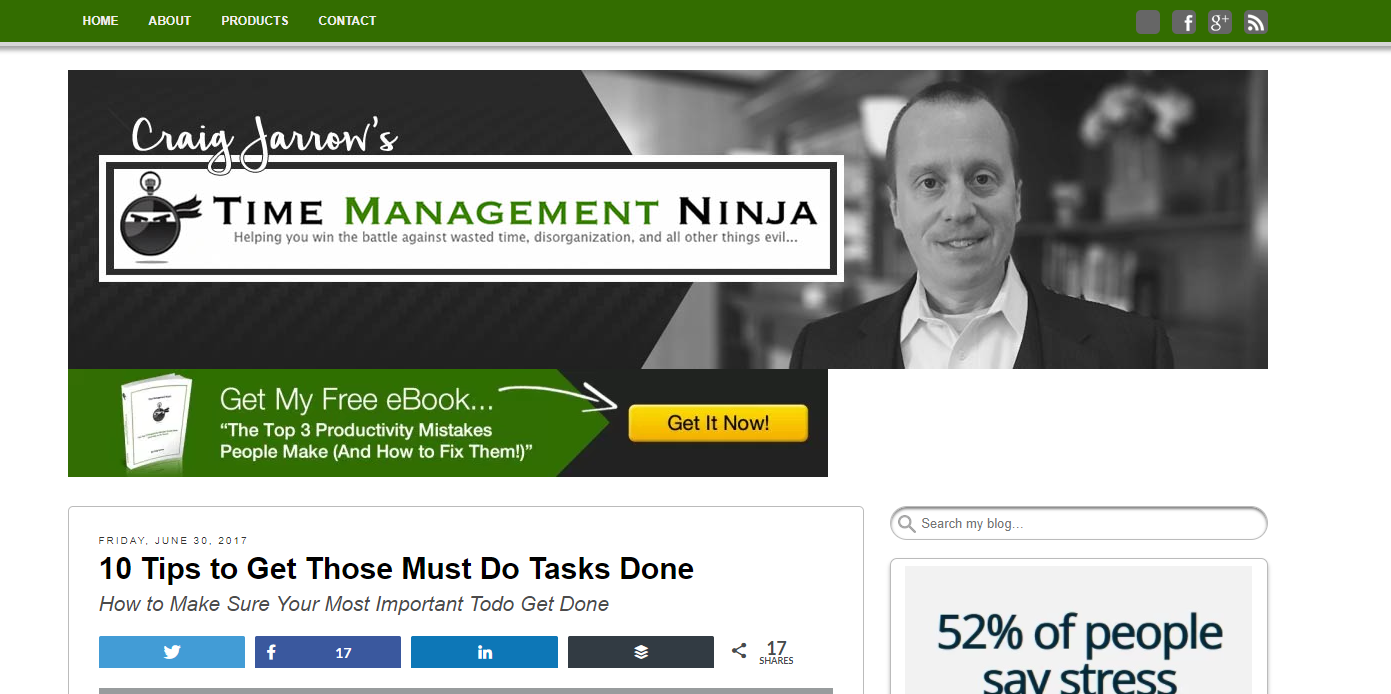Click the Get It Now! button

[x=718, y=423]
